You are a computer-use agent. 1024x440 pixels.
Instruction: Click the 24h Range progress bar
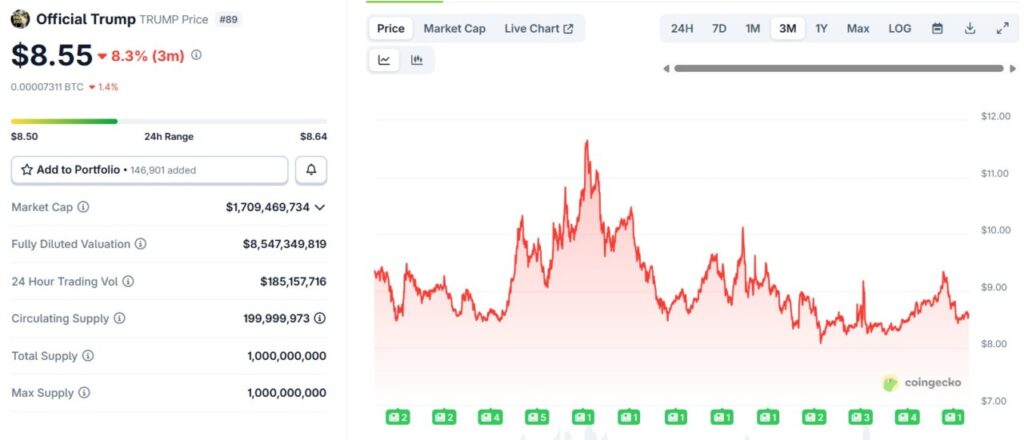169,121
